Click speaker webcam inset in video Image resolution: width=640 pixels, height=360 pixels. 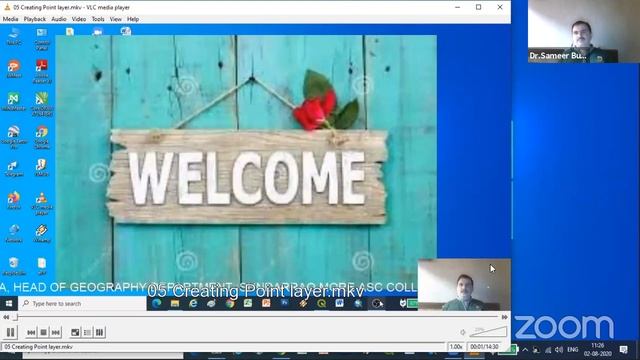tap(464, 284)
